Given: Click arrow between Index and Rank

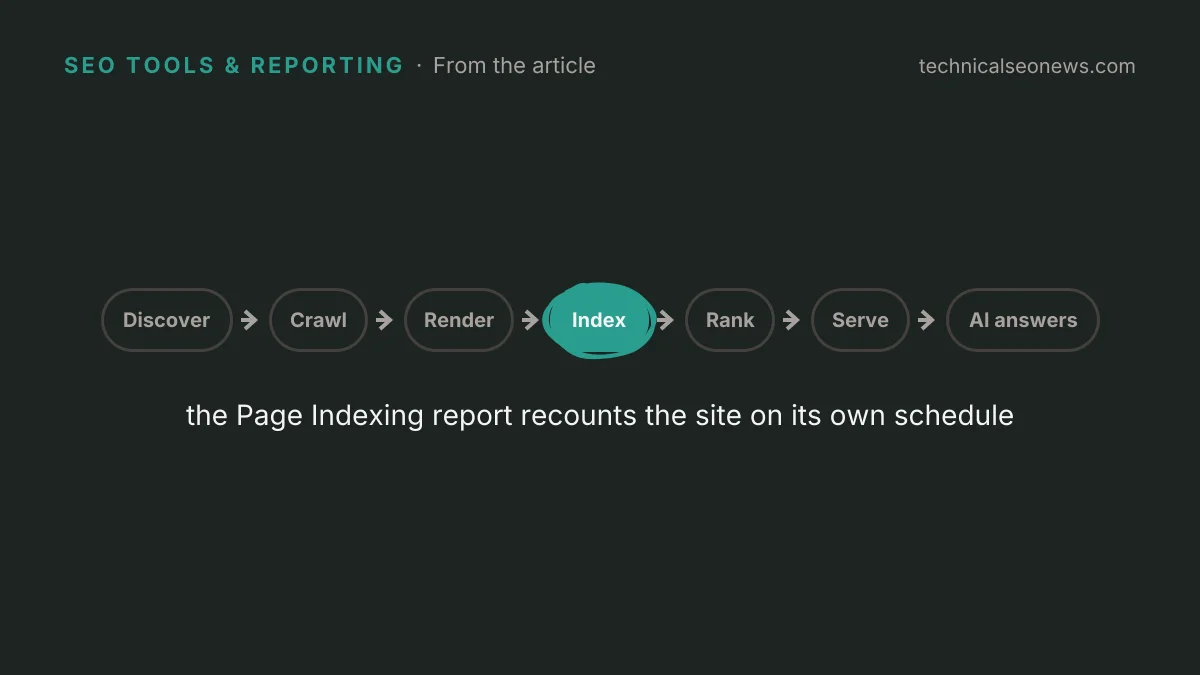Looking at the screenshot, I should click(665, 320).
